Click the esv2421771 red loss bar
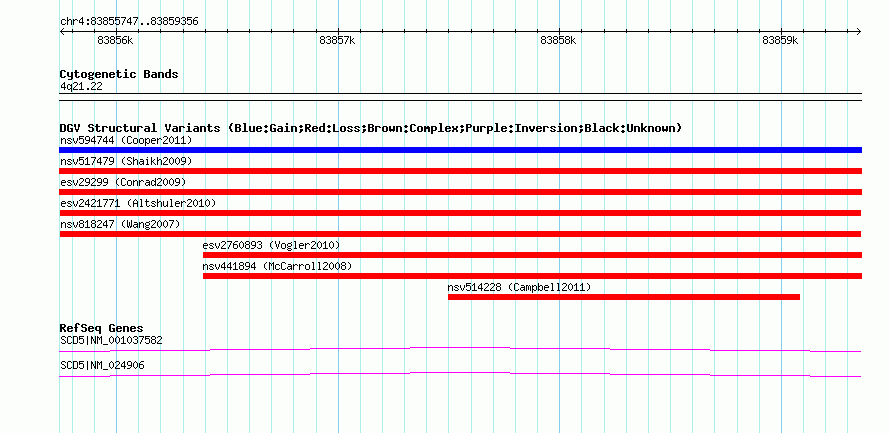This screenshot has width=890, height=433. click(x=460, y=213)
